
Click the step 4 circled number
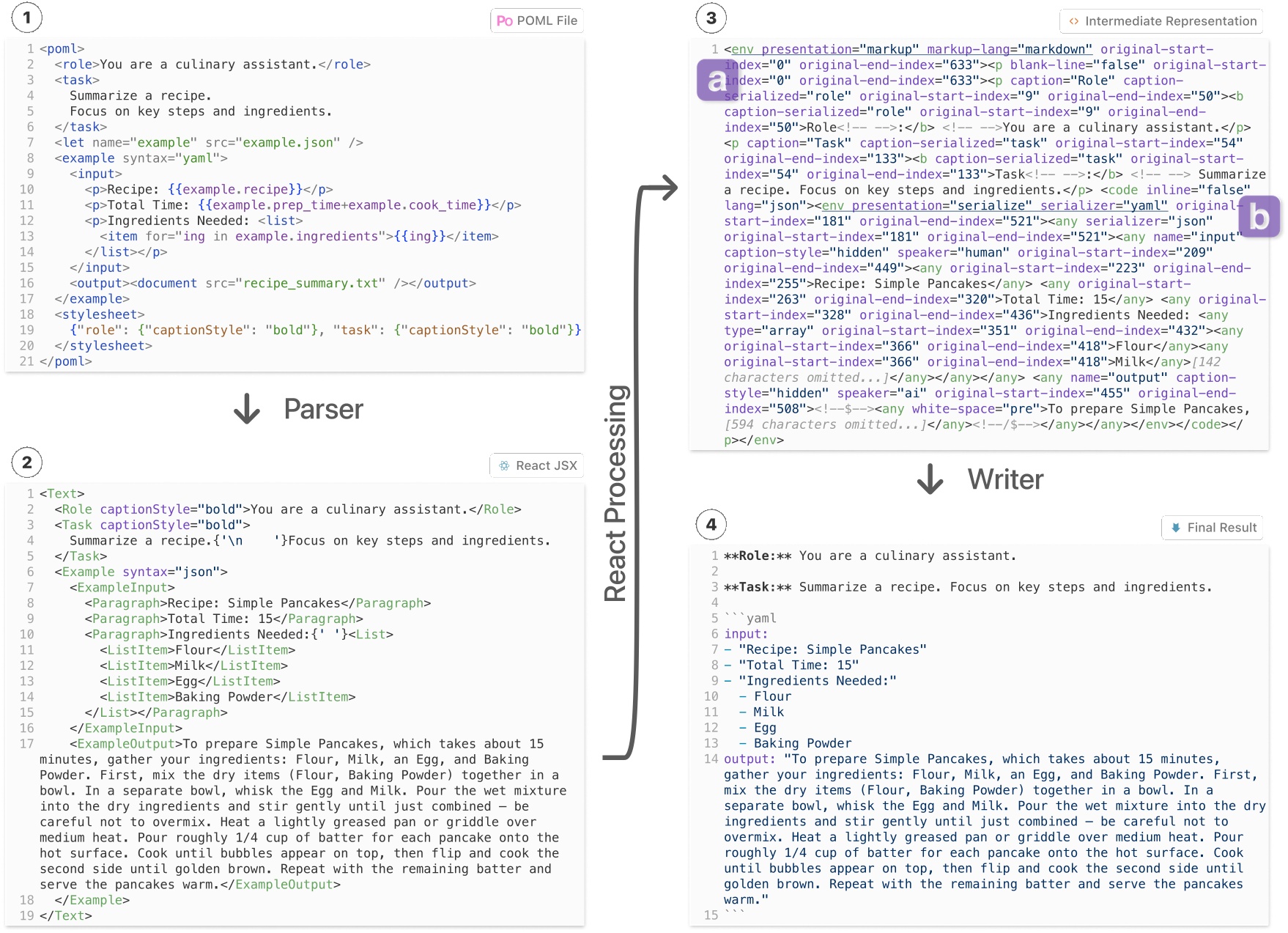coord(711,525)
